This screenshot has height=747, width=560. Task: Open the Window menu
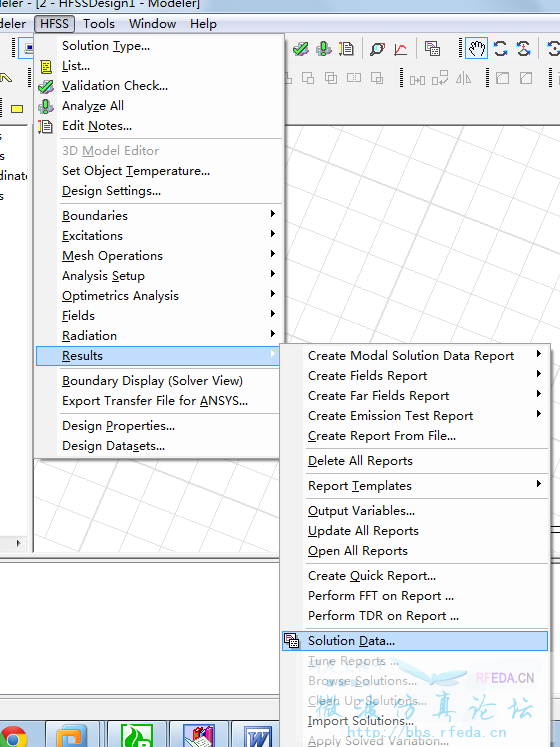(x=153, y=24)
